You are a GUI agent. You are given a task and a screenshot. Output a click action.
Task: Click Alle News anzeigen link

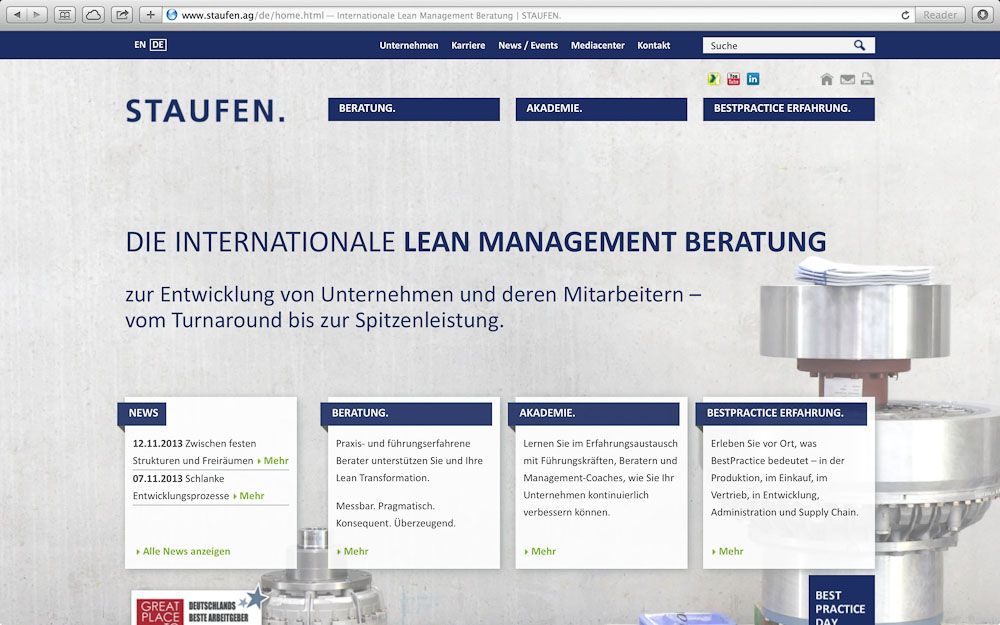[x=183, y=551]
